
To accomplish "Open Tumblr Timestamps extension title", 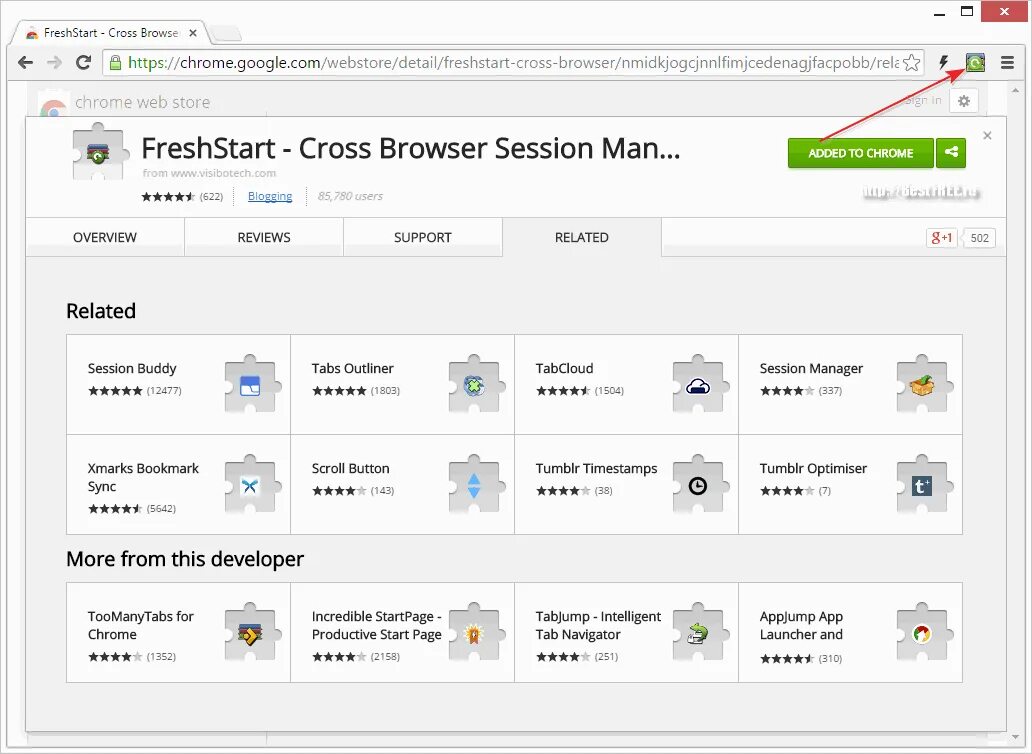I will coord(596,468).
